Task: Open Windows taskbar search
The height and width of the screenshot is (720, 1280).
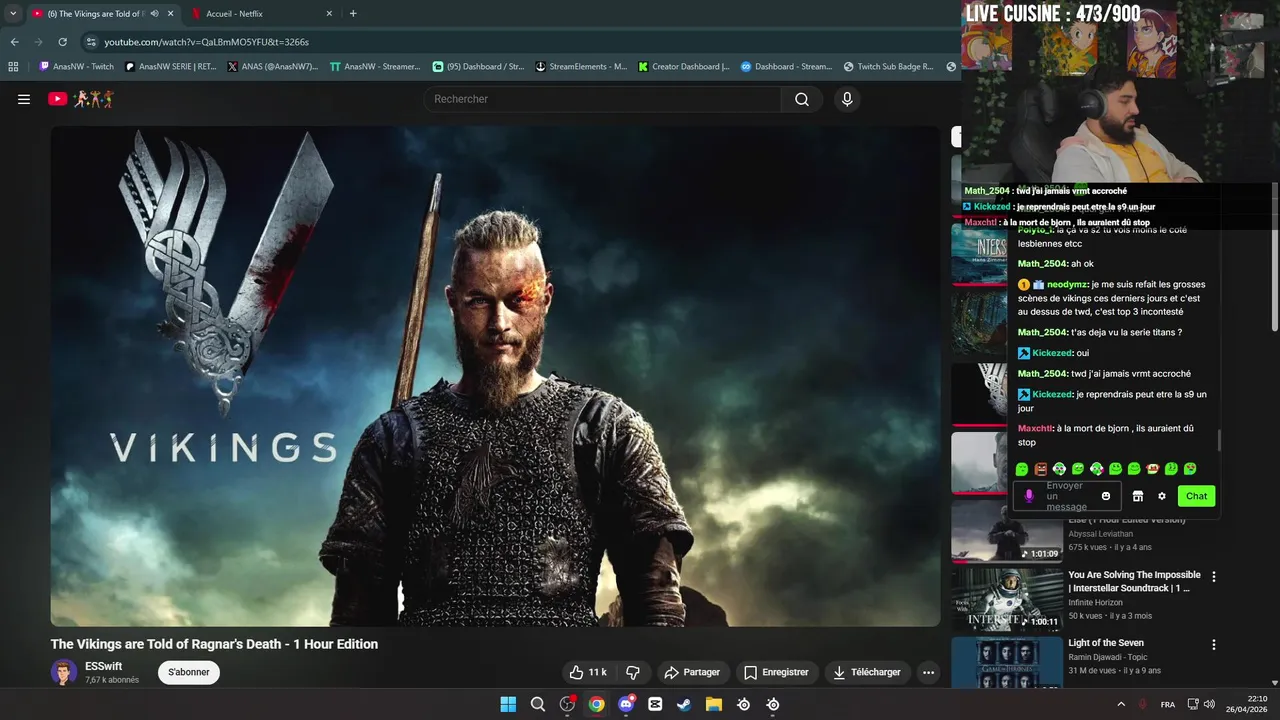Action: point(538,704)
